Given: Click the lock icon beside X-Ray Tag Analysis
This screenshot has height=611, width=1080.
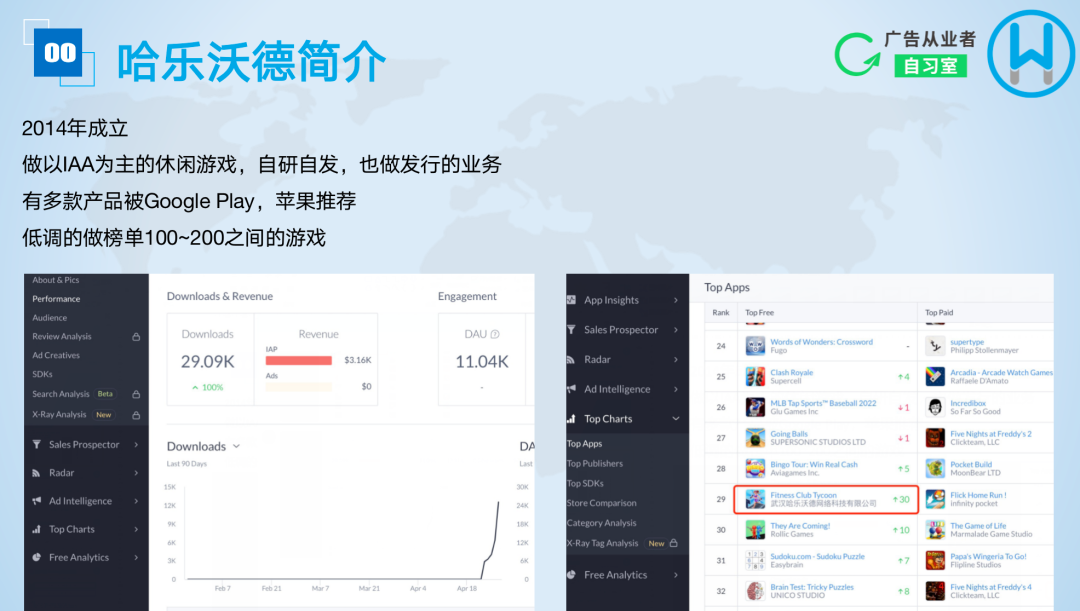Looking at the screenshot, I should [673, 543].
